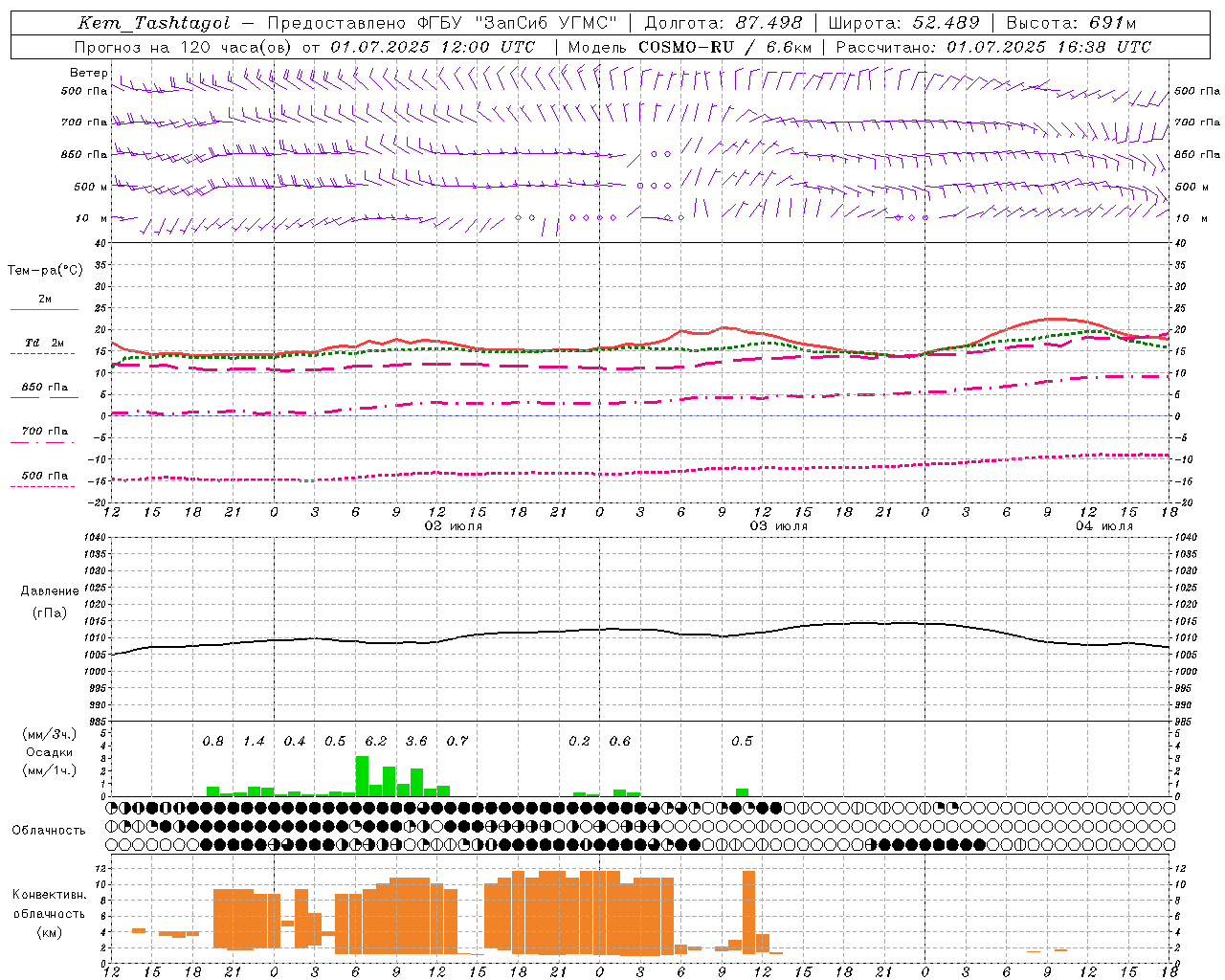Click the 0.4 precipitation value
The width and height of the screenshot is (1225, 980).
pyautogui.click(x=295, y=741)
